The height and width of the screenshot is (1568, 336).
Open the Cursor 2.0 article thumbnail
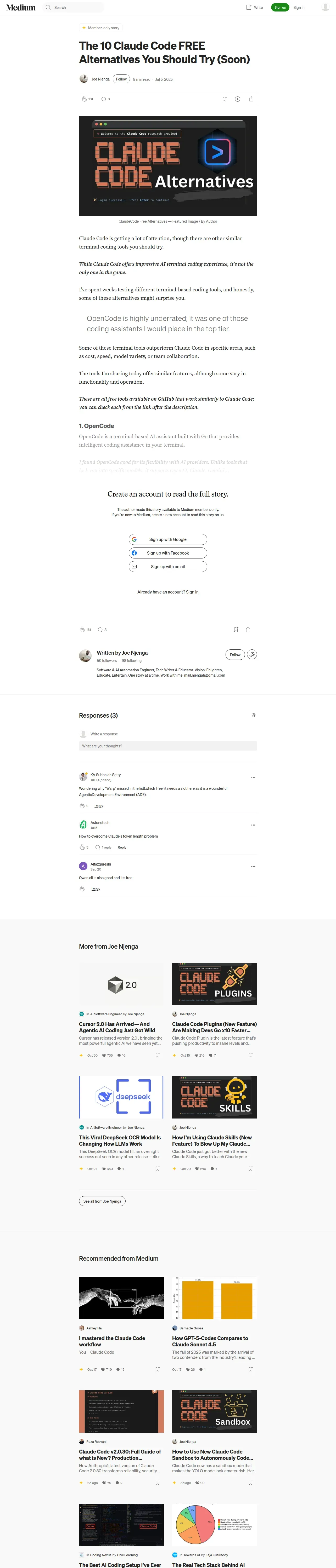tap(121, 984)
